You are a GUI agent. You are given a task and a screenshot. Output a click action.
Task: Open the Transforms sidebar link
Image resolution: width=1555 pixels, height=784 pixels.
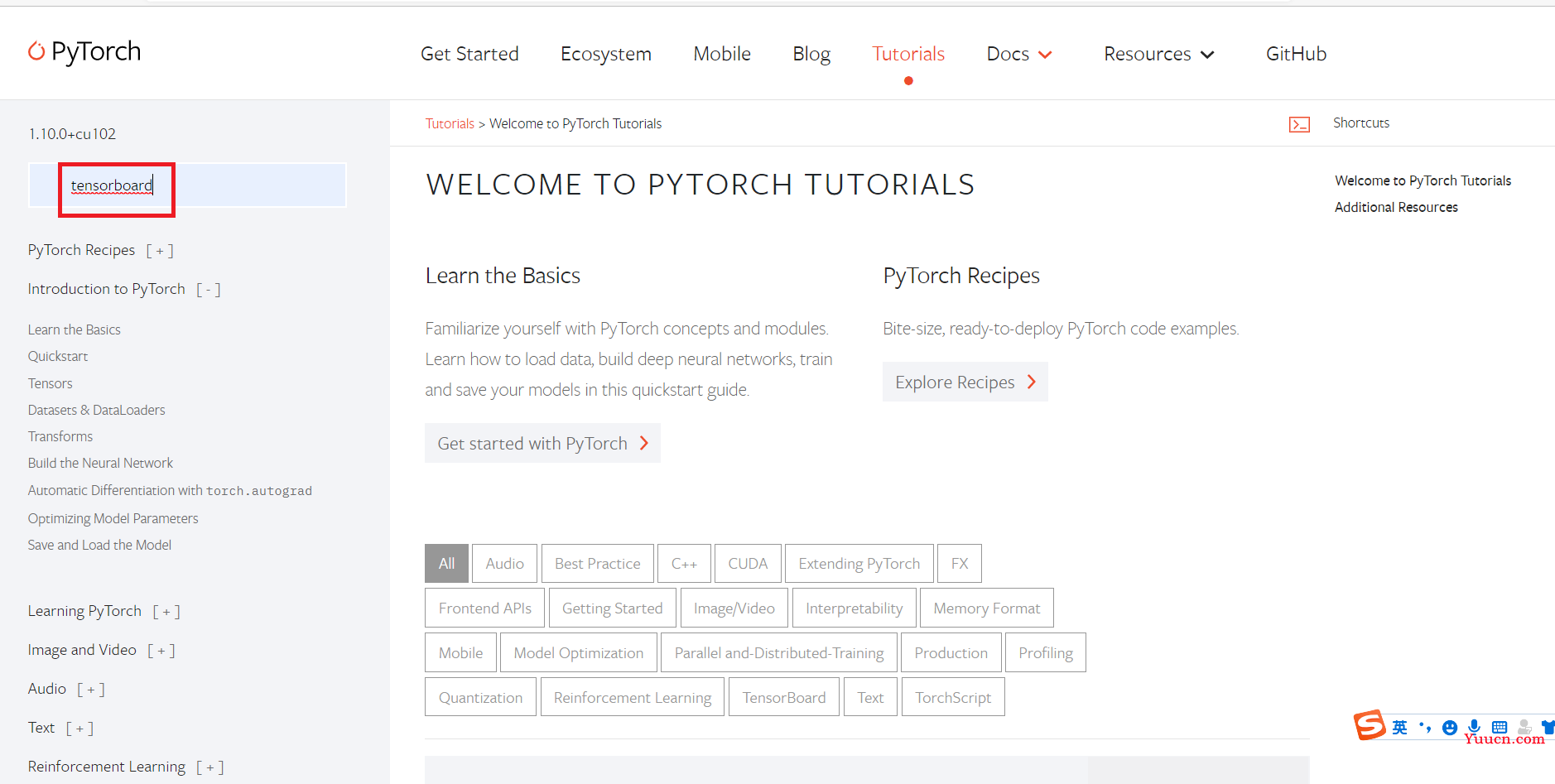pyautogui.click(x=60, y=436)
